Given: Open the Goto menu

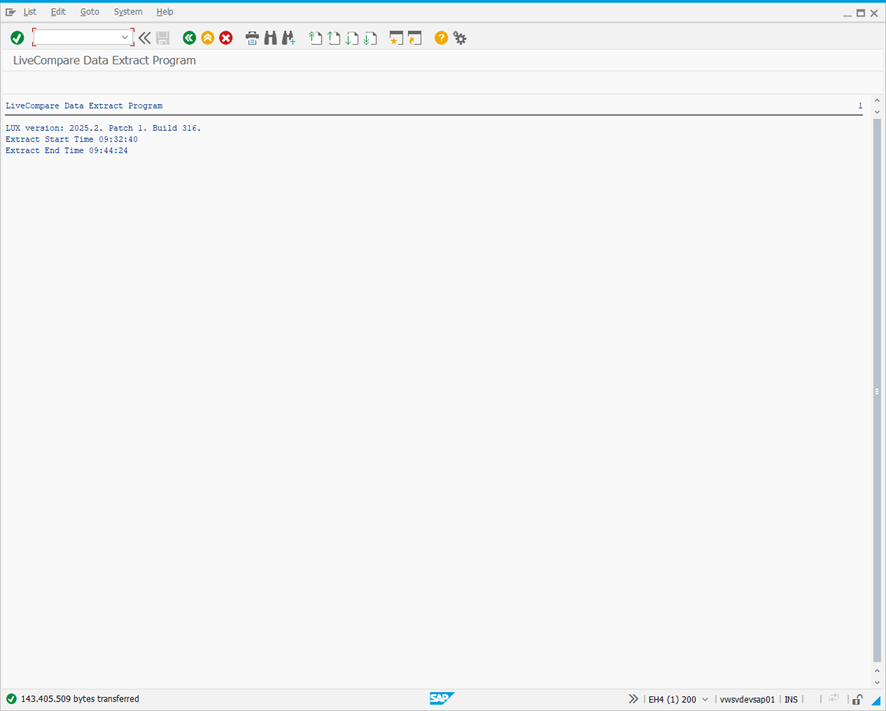Looking at the screenshot, I should pos(90,12).
